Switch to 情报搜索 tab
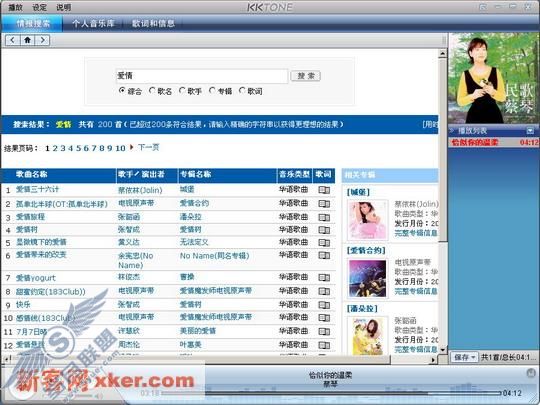 pyautogui.click(x=33, y=23)
